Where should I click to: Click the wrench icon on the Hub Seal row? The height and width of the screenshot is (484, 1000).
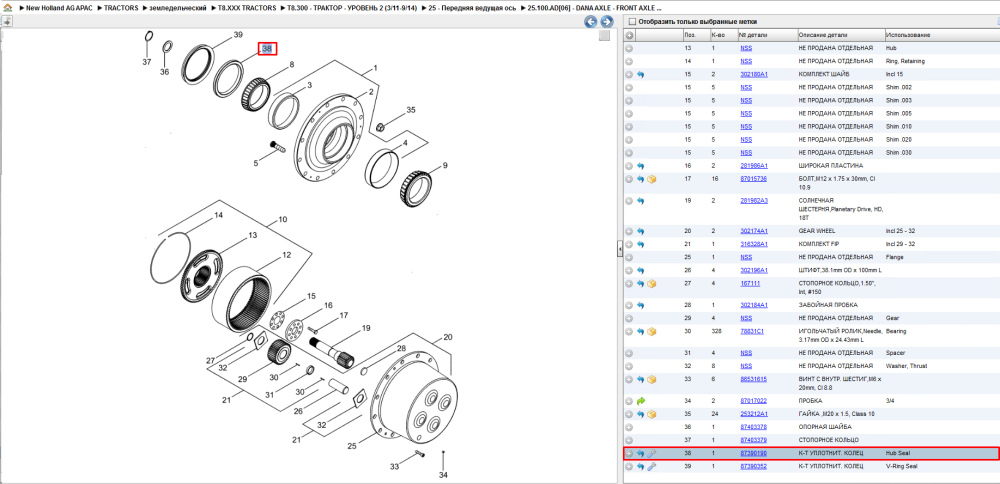tap(651, 454)
